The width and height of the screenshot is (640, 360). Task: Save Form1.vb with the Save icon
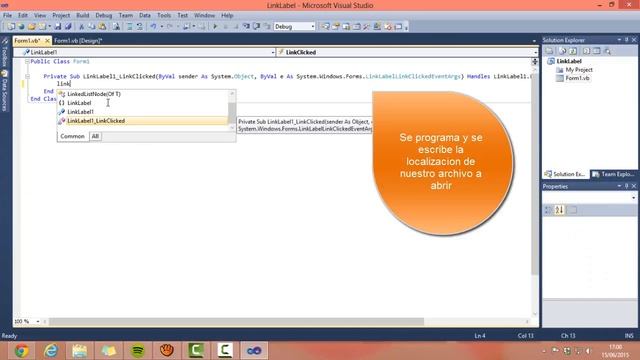pos(58,27)
